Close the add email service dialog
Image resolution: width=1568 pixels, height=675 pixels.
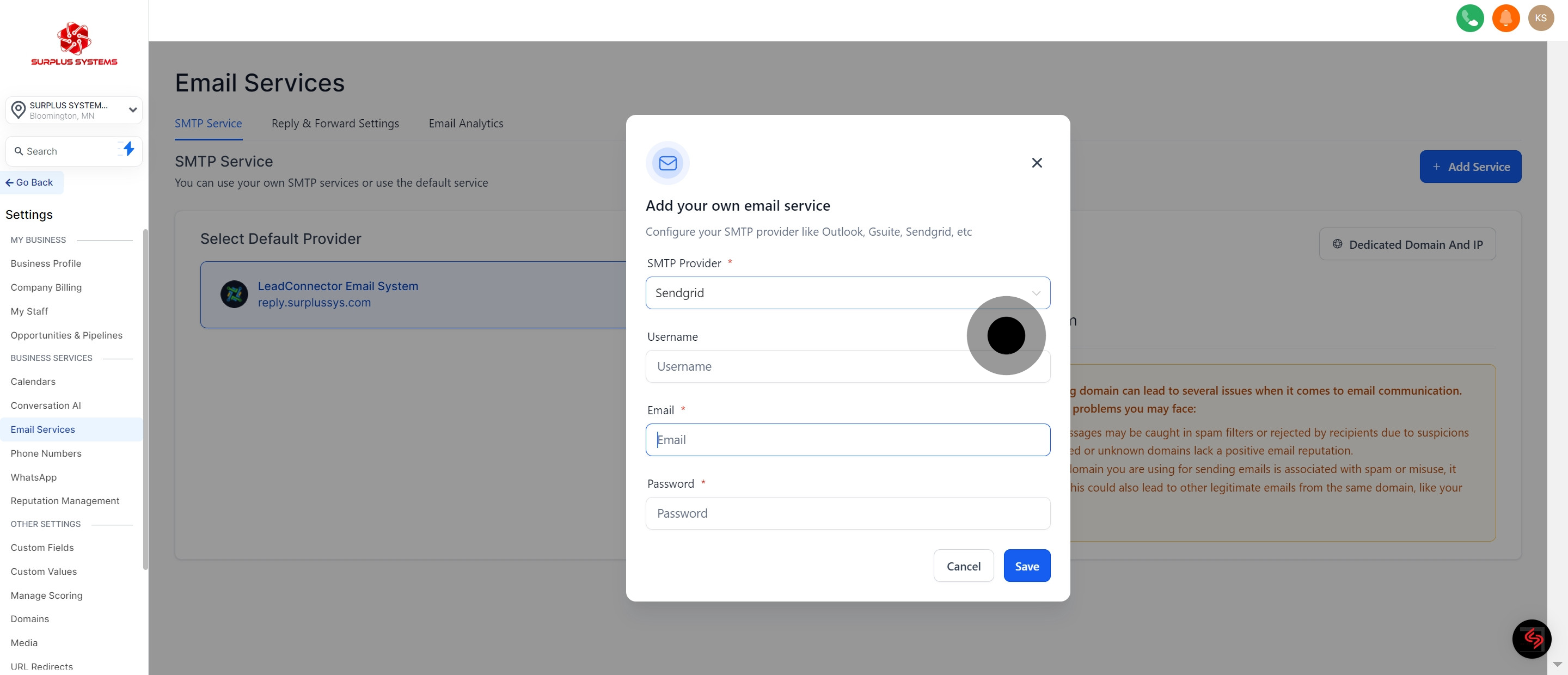tap(1037, 163)
